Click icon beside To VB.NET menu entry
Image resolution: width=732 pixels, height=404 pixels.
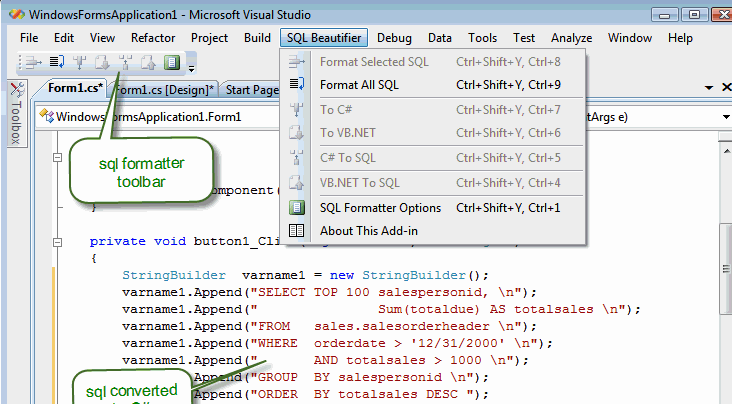[x=296, y=133]
